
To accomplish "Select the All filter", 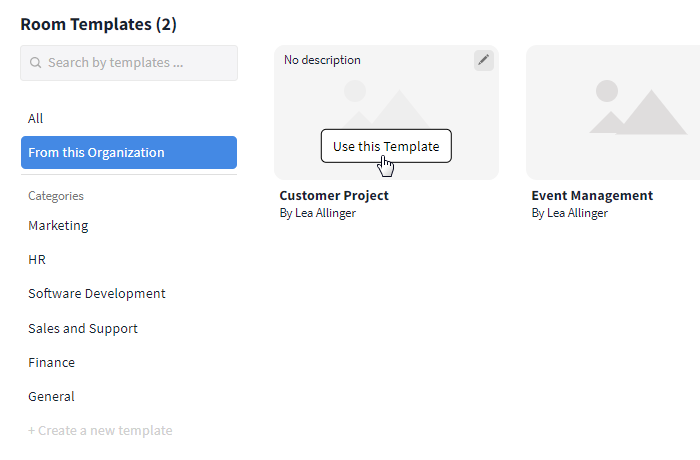I will [36, 118].
